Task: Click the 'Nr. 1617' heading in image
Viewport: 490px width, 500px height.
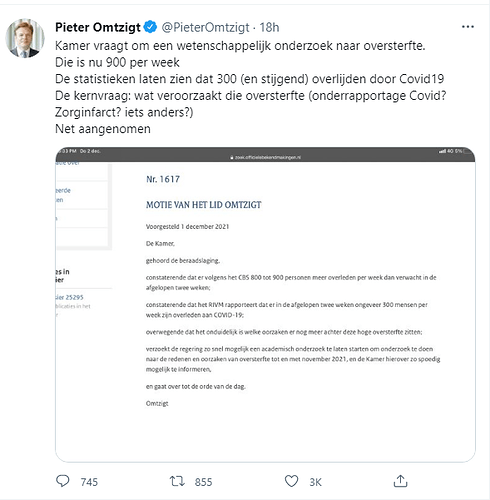Action: tap(163, 179)
